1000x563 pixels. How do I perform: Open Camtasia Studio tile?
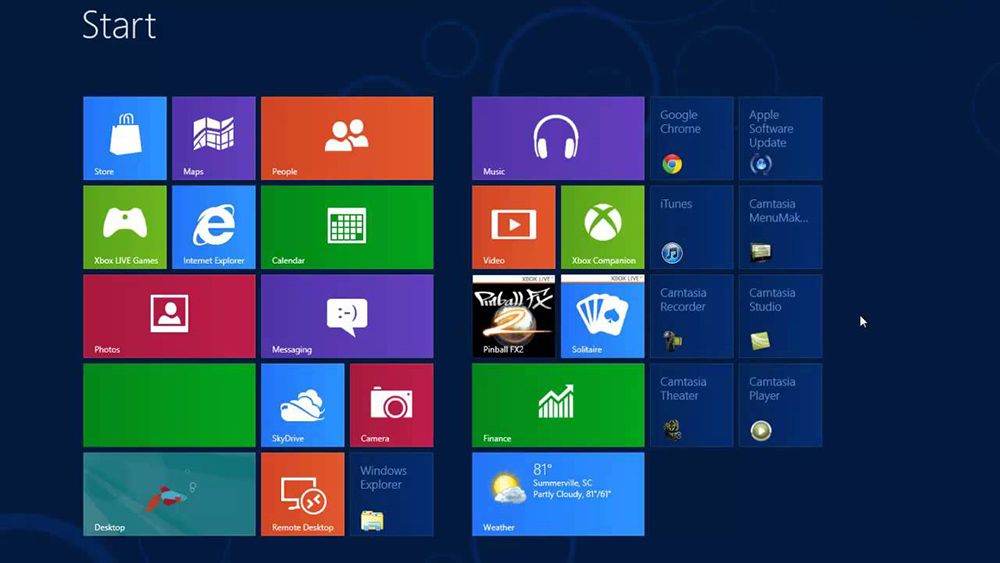pos(781,316)
